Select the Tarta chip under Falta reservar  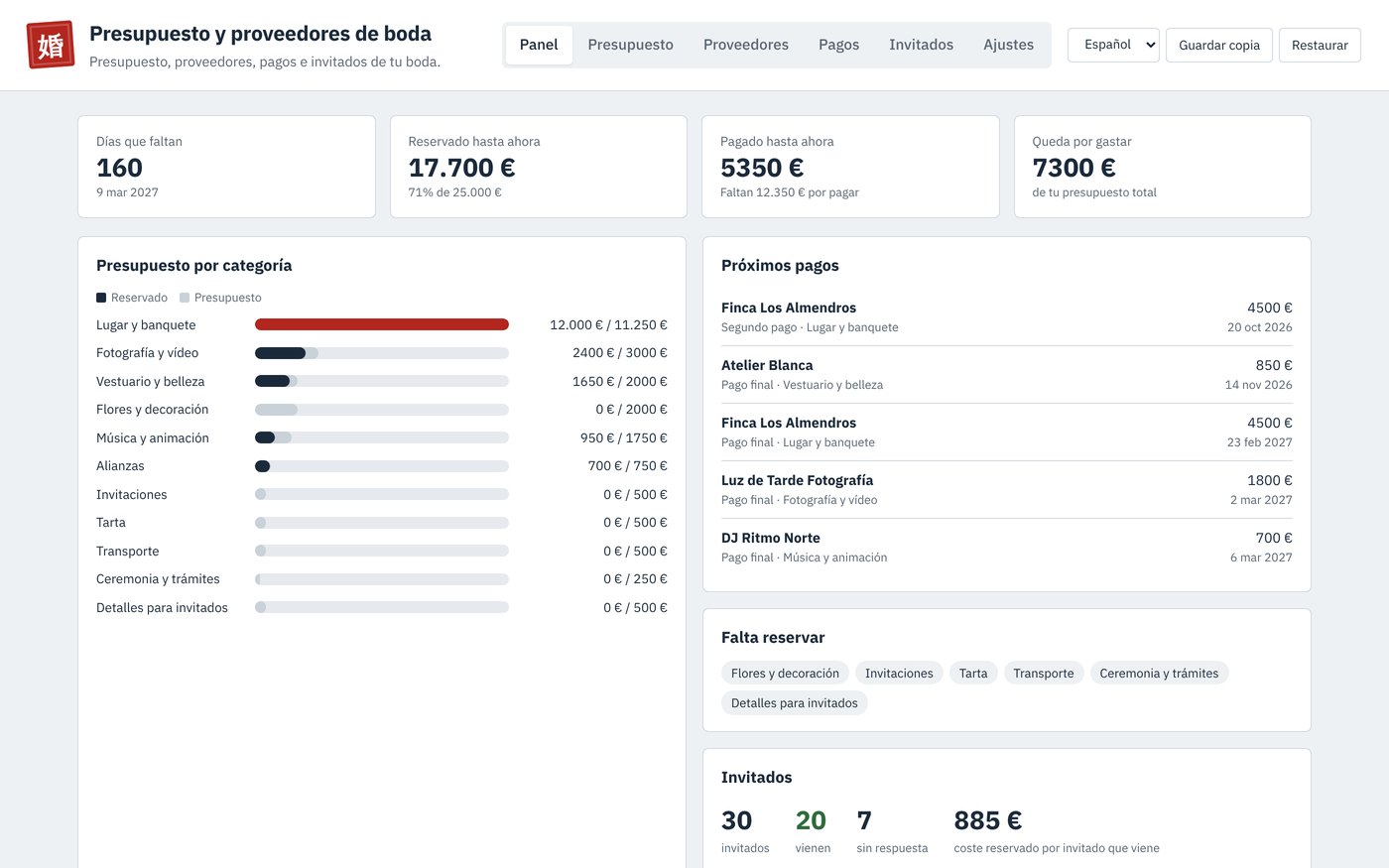pyautogui.click(x=973, y=673)
